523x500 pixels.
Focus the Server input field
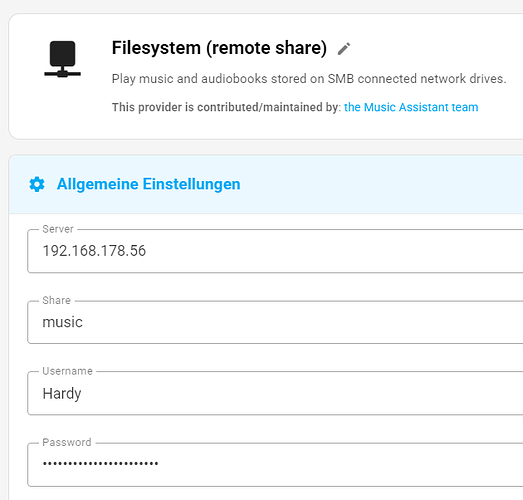click(x=275, y=251)
